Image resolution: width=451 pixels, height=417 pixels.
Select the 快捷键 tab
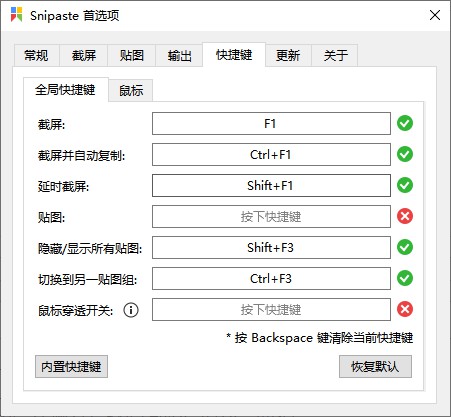click(234, 55)
